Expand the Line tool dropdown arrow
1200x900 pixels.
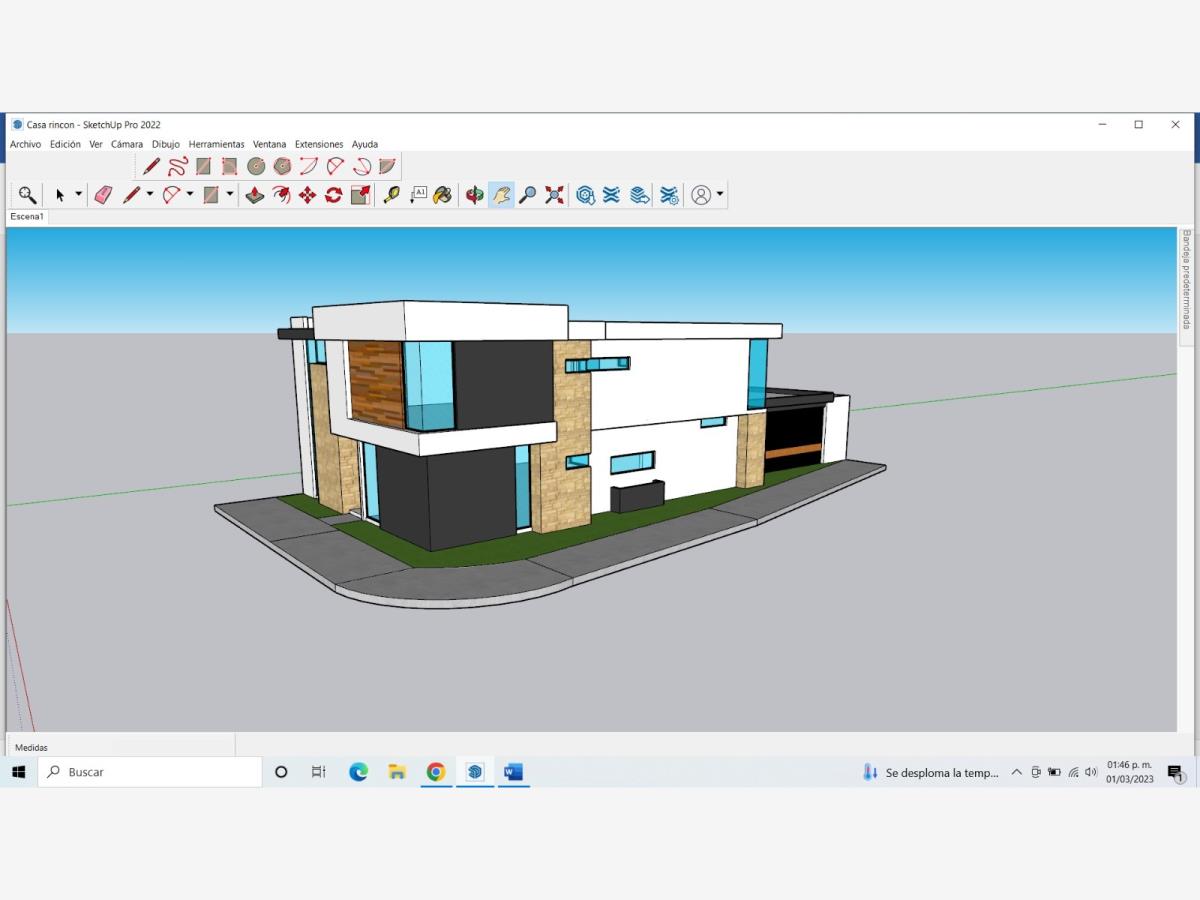[x=150, y=195]
